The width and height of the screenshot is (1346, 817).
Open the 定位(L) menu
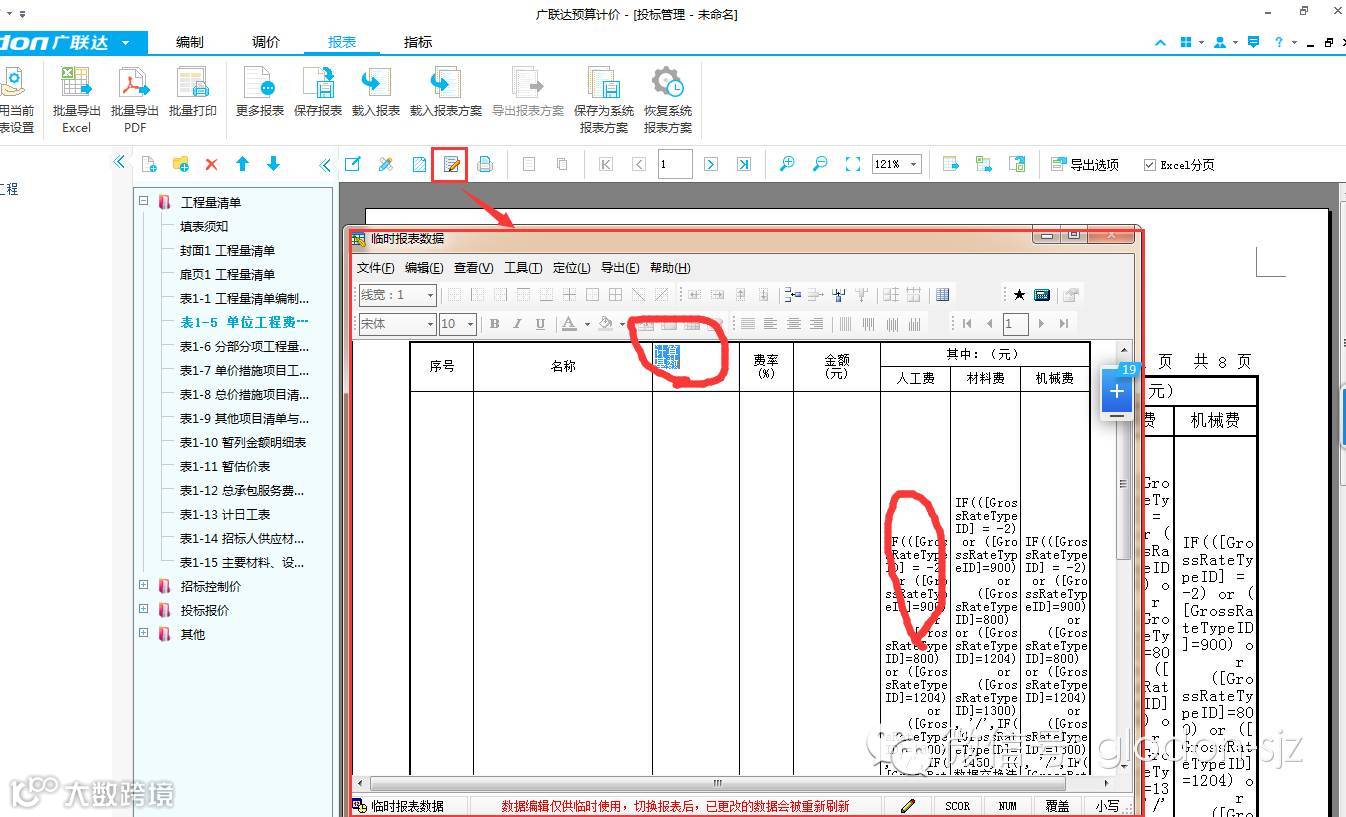[571, 268]
